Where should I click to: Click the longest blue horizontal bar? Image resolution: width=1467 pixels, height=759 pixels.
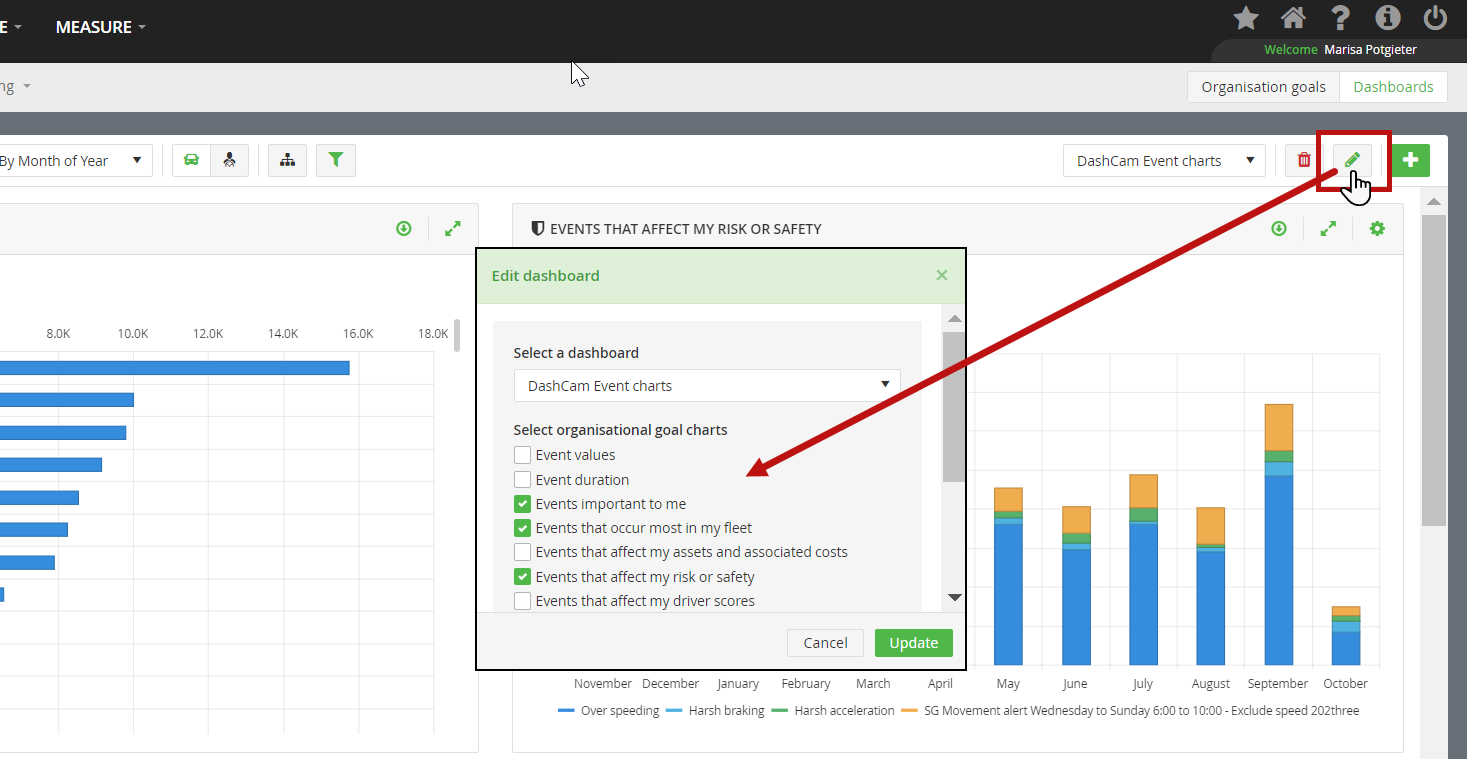coord(175,368)
